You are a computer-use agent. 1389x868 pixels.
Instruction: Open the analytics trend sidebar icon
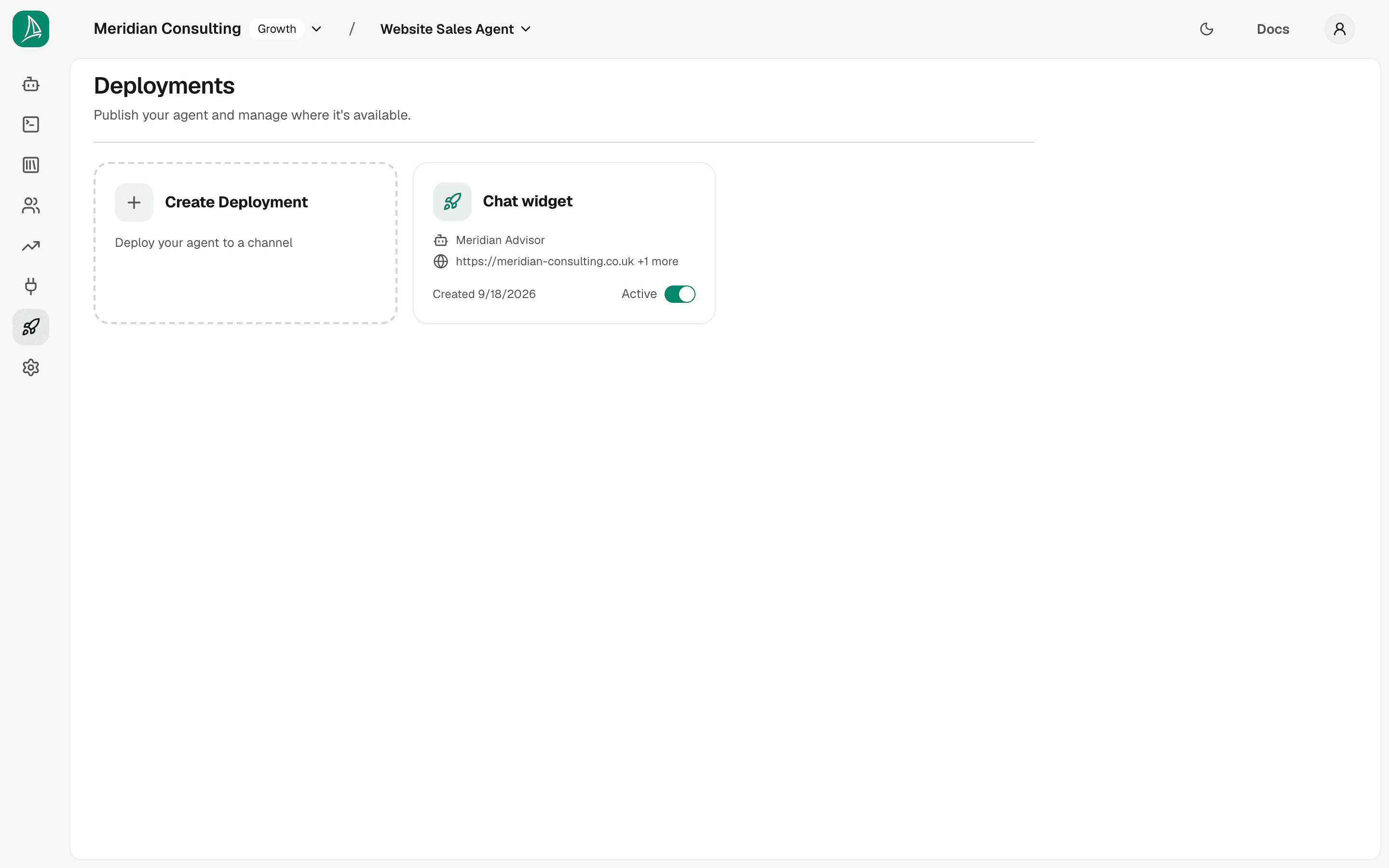pos(31,246)
